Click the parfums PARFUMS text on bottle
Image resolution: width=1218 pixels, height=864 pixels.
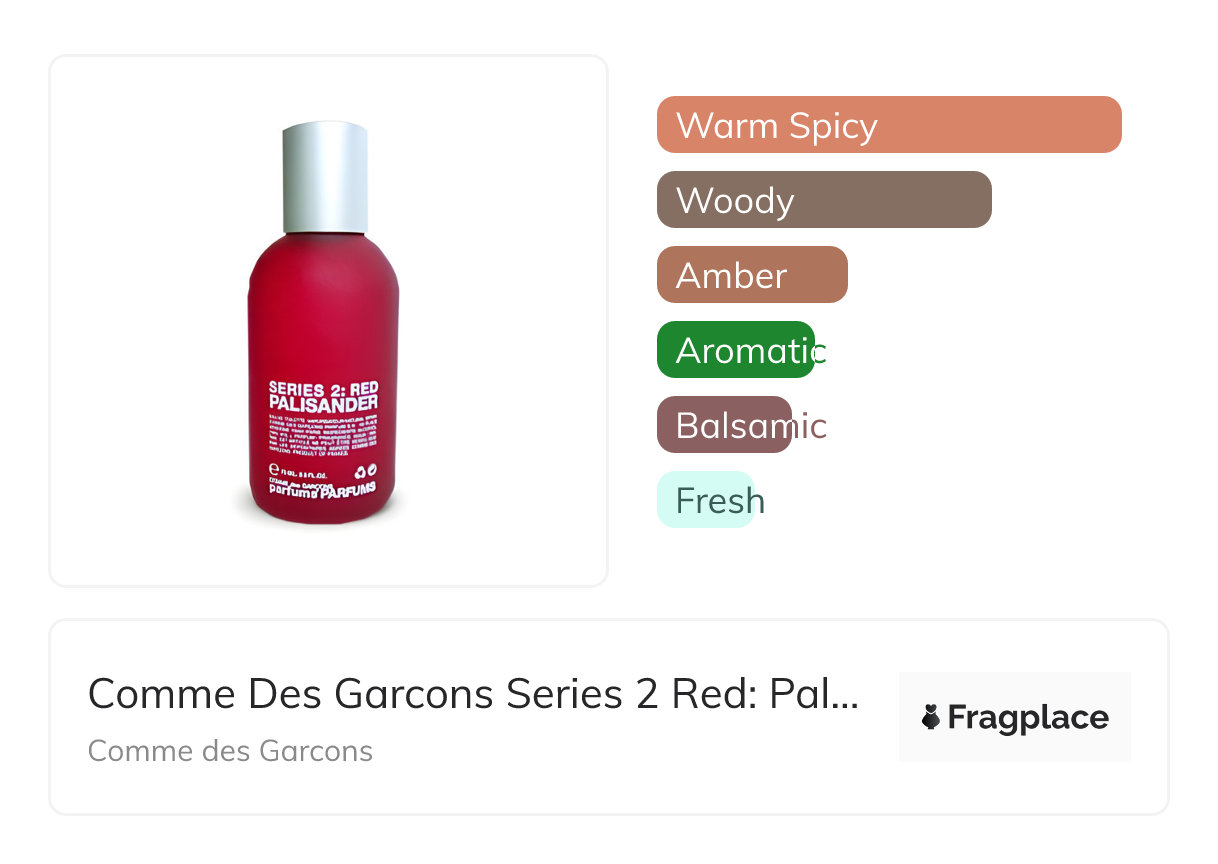[x=322, y=490]
